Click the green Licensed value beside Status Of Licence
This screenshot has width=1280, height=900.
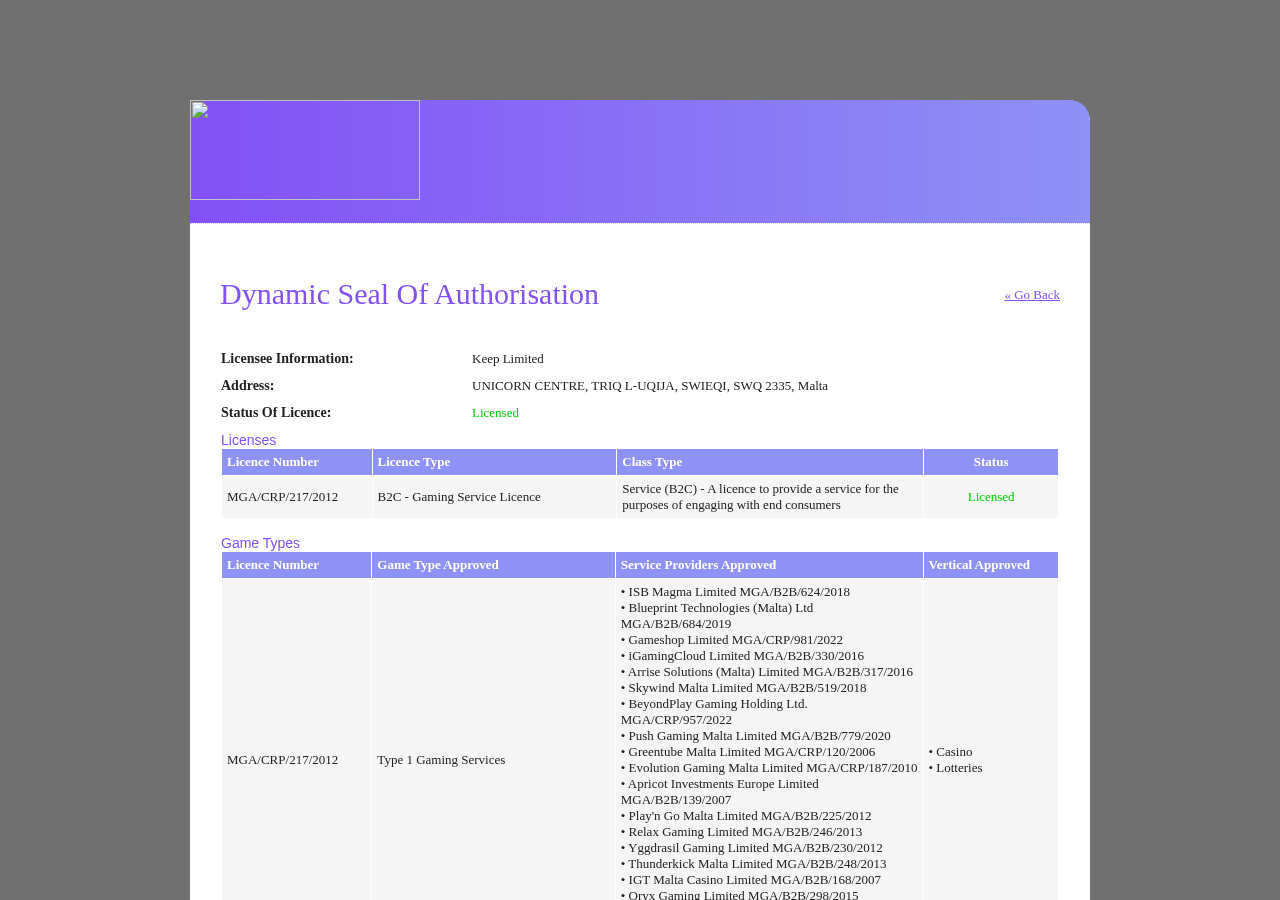pos(495,413)
